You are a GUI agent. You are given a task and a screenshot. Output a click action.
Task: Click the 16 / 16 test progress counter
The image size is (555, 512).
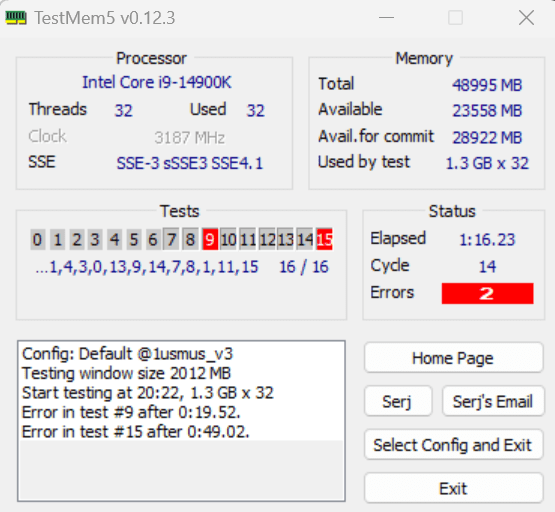(304, 266)
